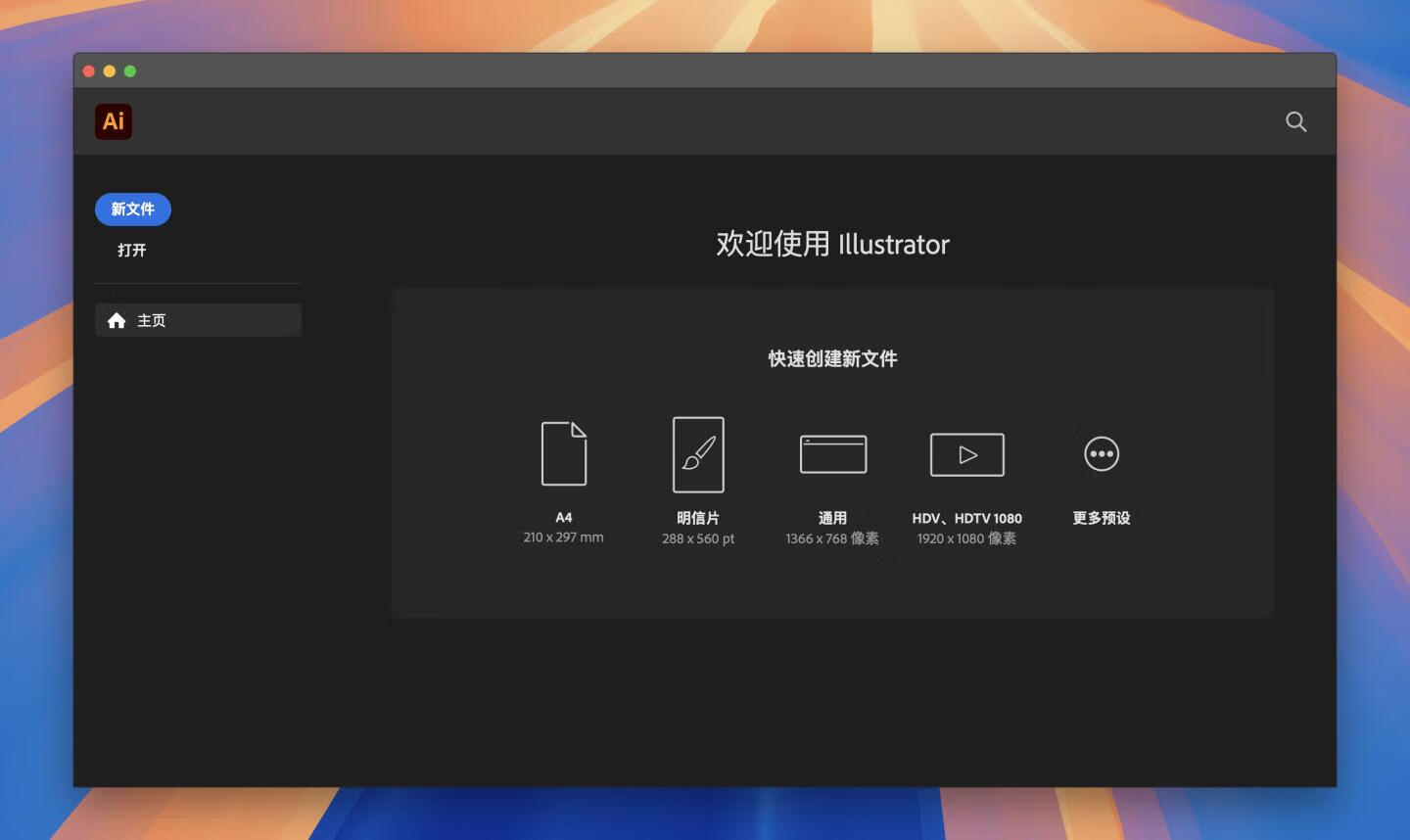Choose the 明信片 brush preset icon
This screenshot has width=1410, height=840.
(x=698, y=454)
